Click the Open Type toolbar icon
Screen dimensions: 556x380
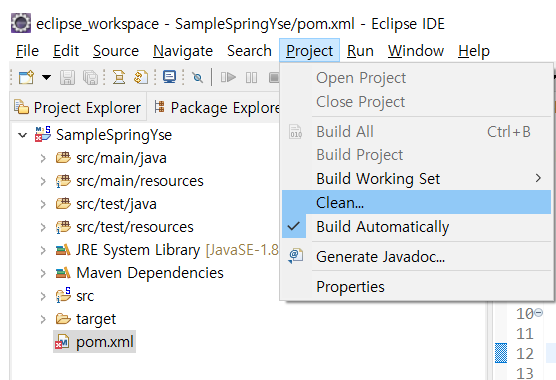119,77
